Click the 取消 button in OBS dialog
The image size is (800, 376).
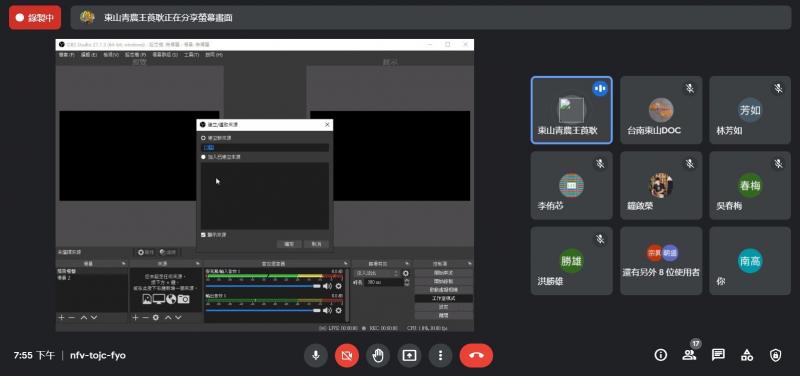[316, 244]
